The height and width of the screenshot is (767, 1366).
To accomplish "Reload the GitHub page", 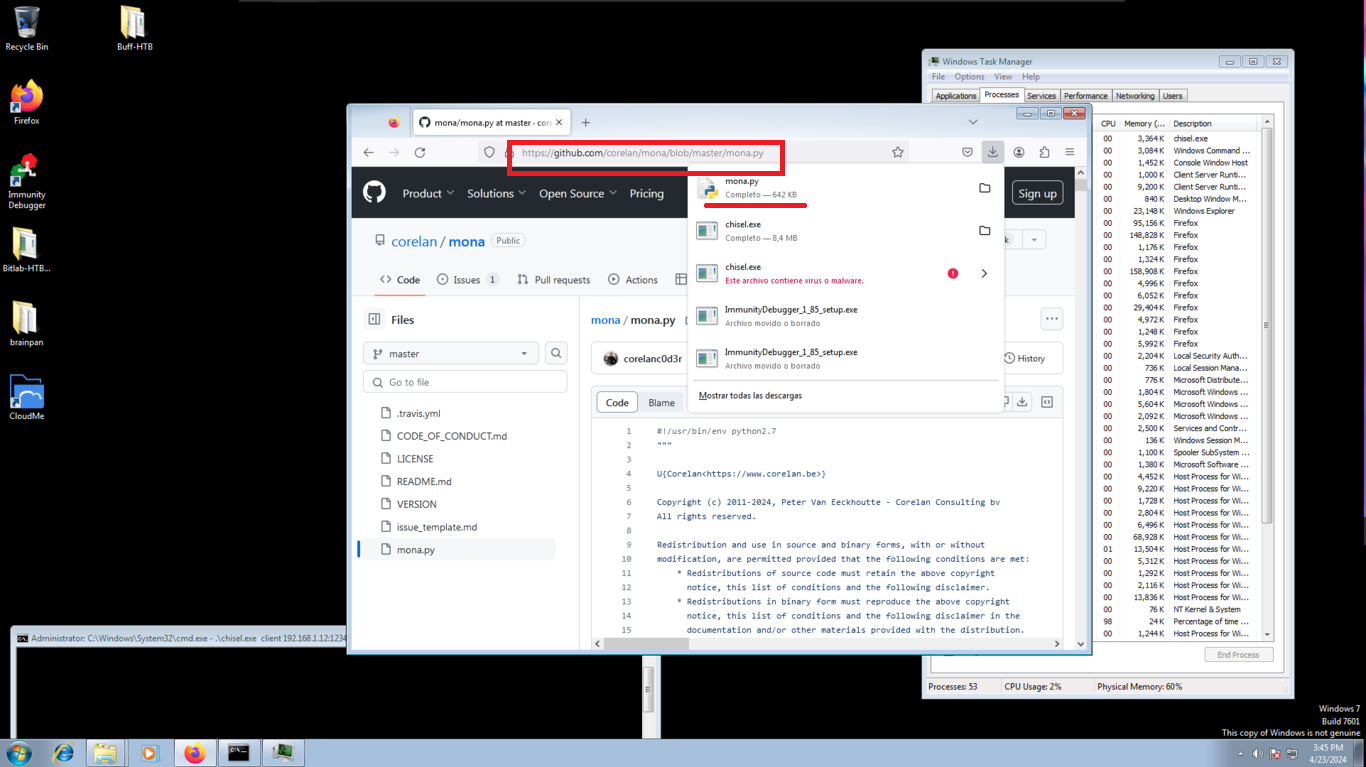I will click(x=420, y=152).
